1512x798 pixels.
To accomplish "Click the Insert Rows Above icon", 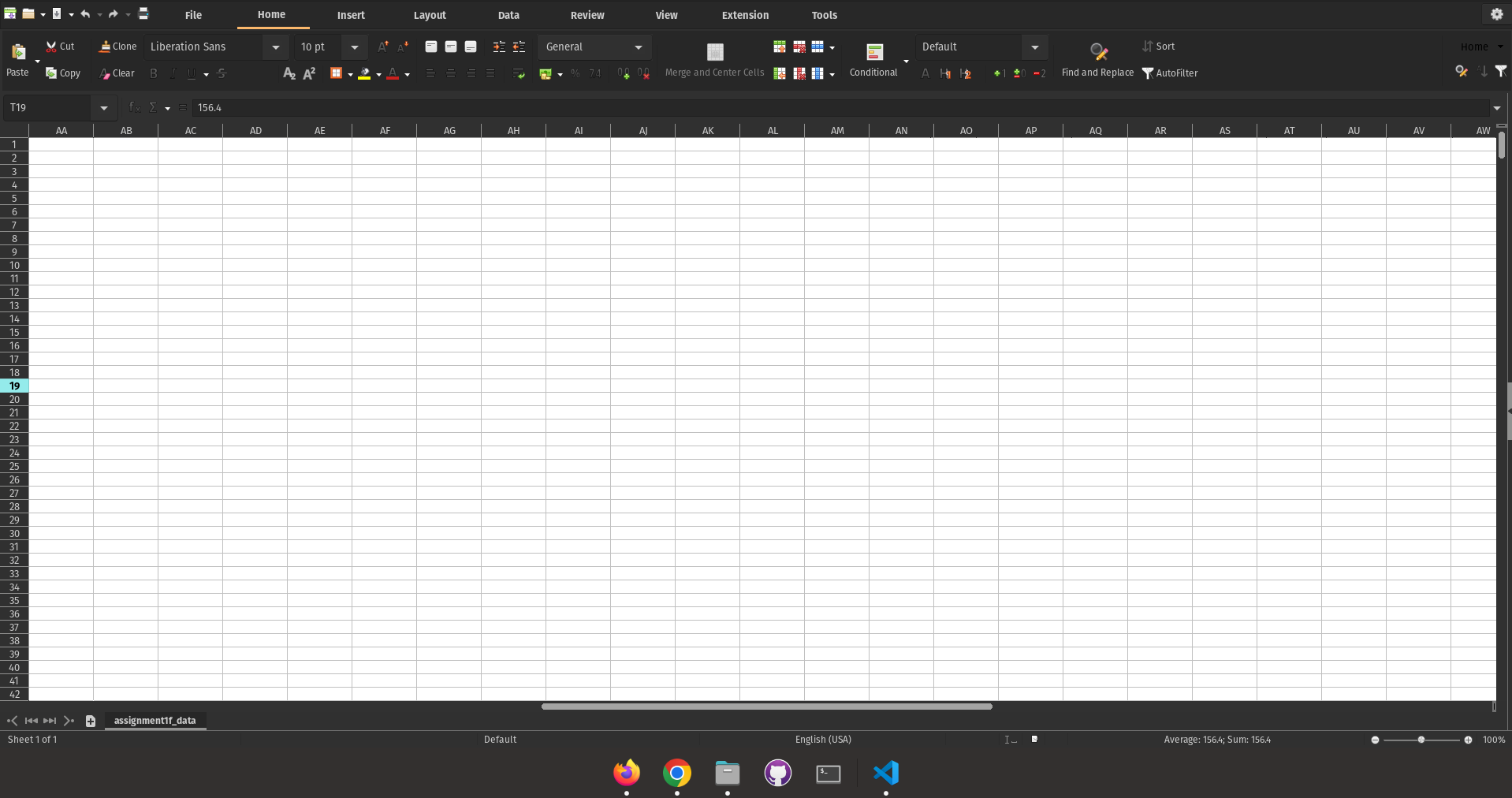I will tap(780, 47).
